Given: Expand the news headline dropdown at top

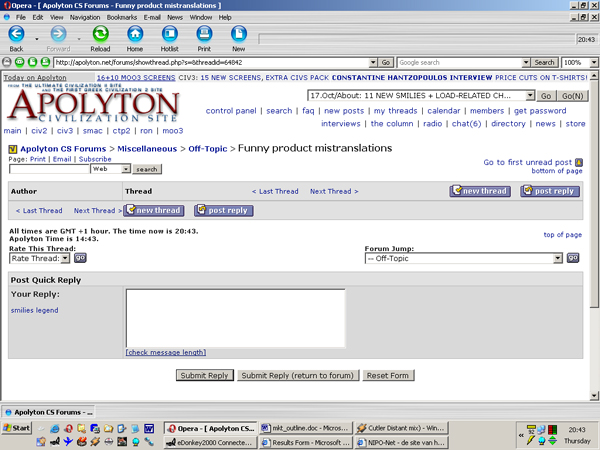Looking at the screenshot, I should click(x=530, y=95).
